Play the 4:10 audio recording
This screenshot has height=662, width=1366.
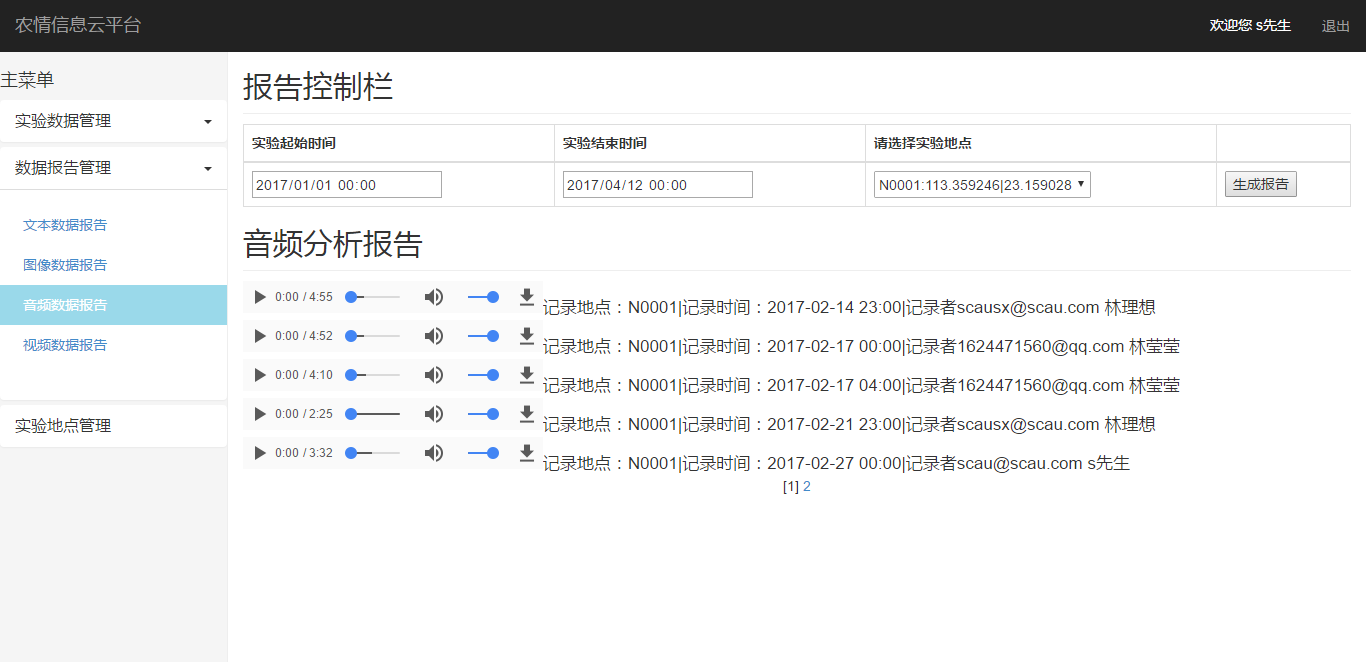tap(260, 375)
